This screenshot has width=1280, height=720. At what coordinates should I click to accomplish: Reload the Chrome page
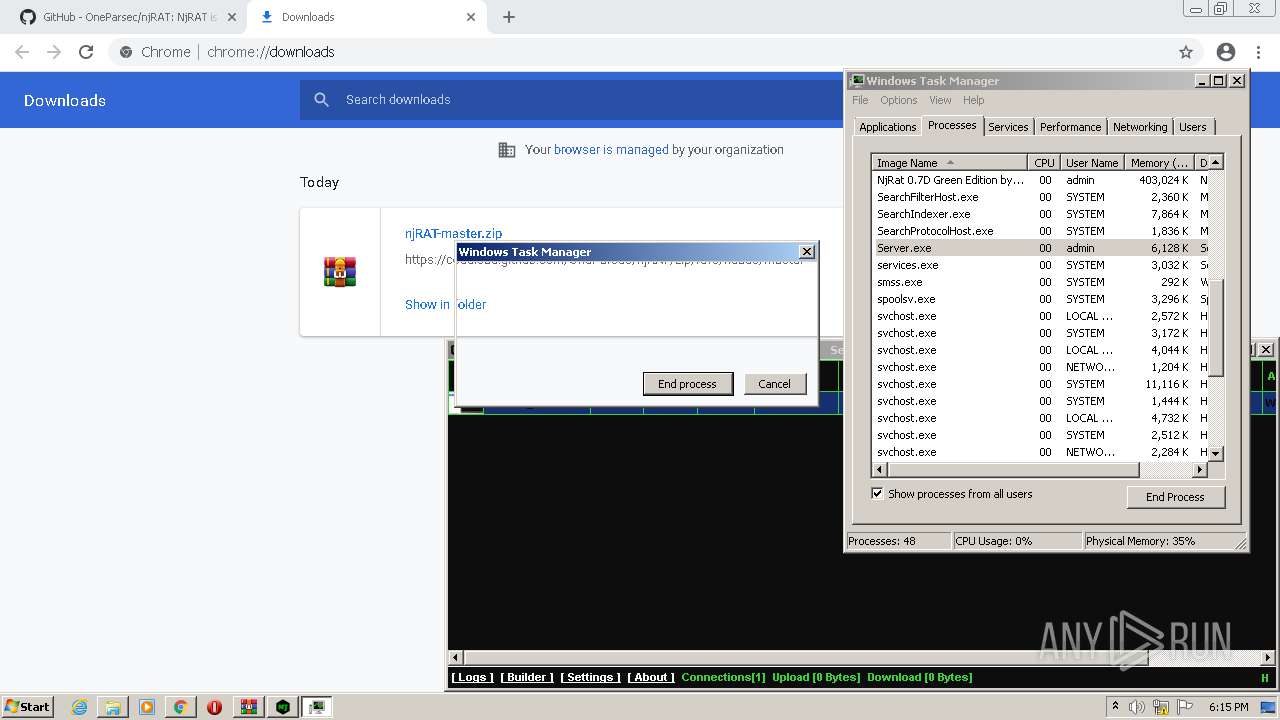point(86,52)
